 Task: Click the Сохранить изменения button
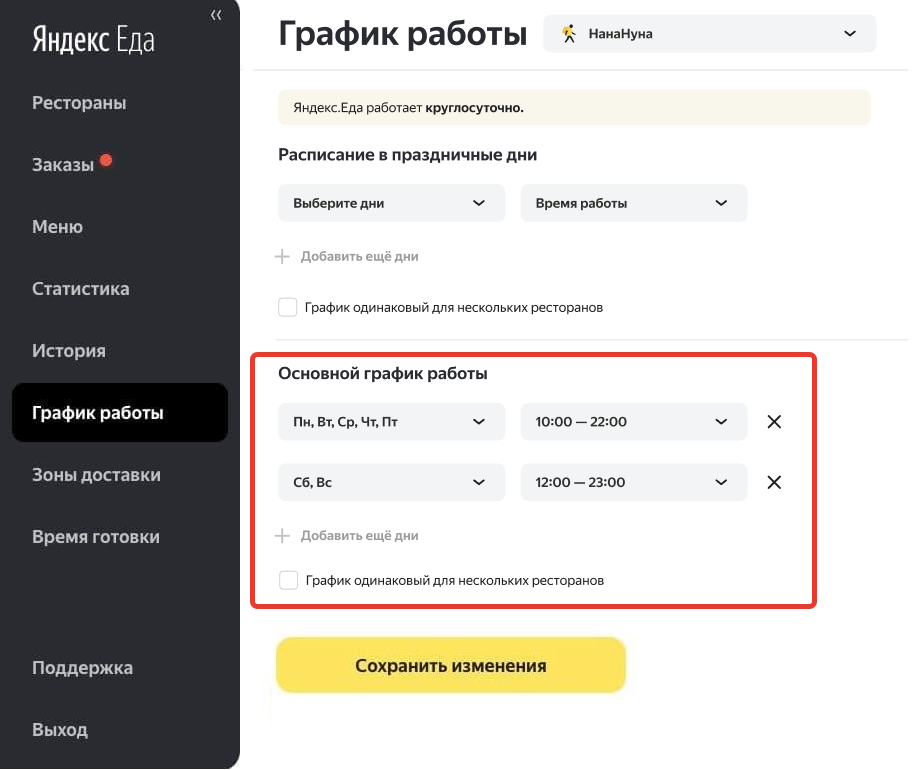pyautogui.click(x=451, y=666)
